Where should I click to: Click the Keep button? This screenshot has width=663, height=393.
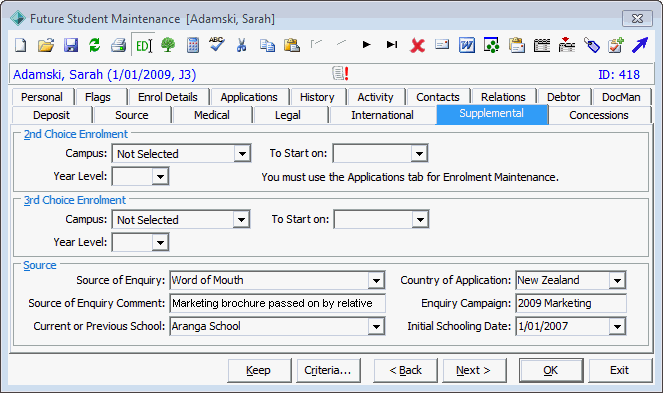pos(259,370)
